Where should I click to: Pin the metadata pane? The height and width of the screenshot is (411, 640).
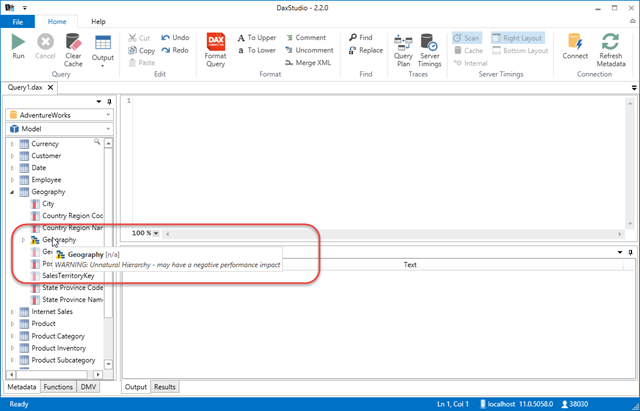(109, 102)
